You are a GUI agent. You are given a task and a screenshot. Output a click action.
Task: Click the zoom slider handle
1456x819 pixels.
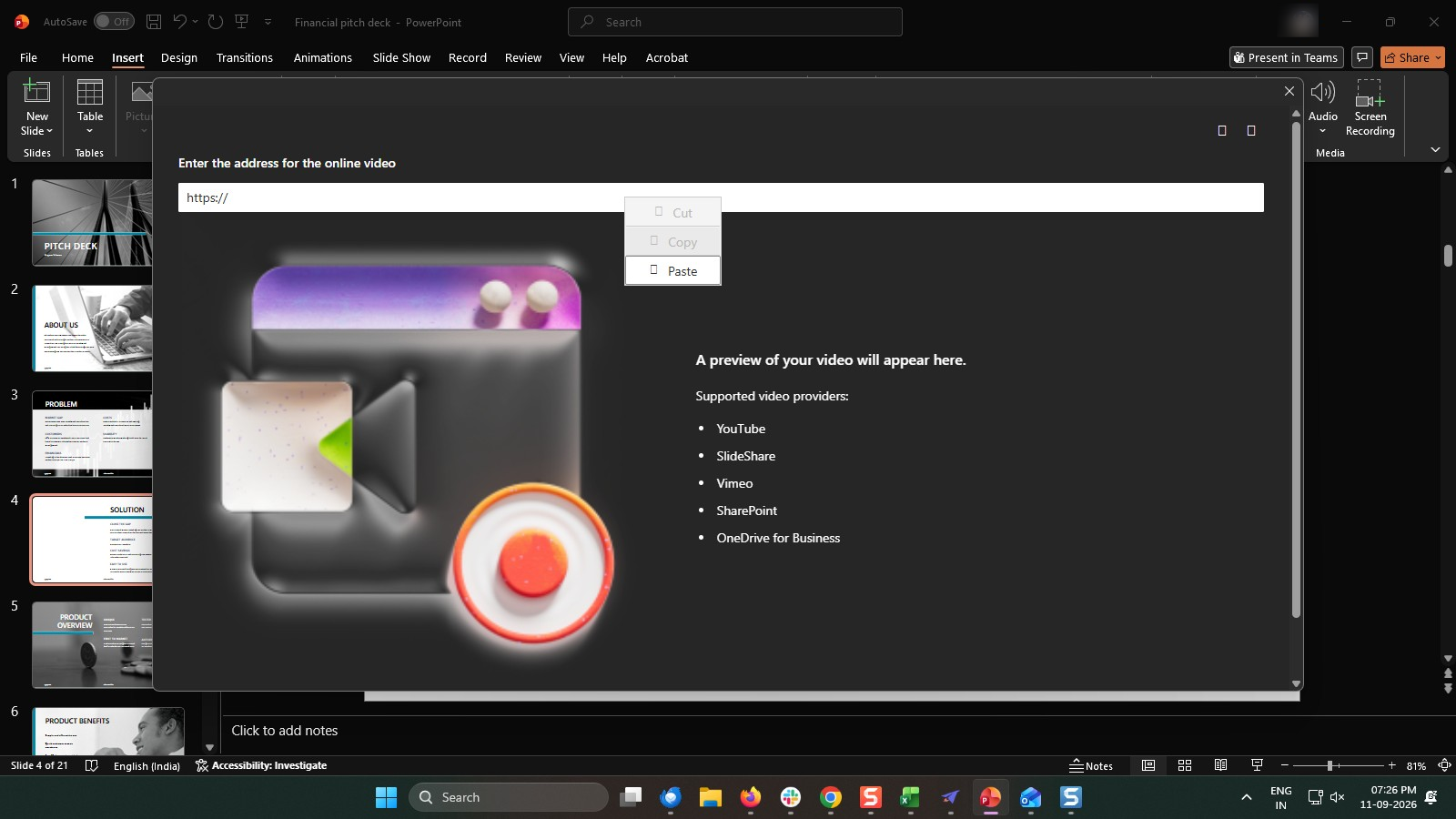click(x=1330, y=765)
